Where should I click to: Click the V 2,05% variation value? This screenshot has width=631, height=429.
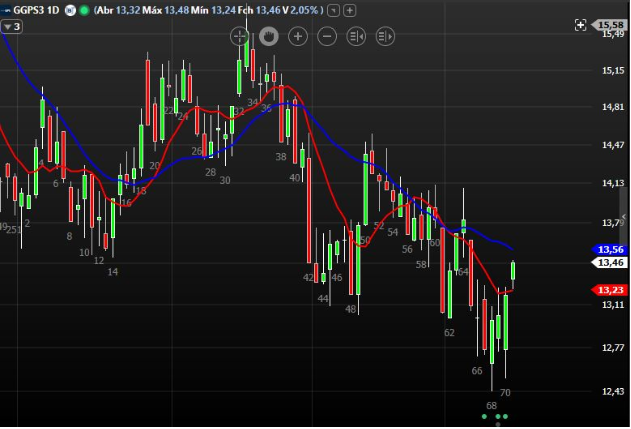tap(300, 10)
